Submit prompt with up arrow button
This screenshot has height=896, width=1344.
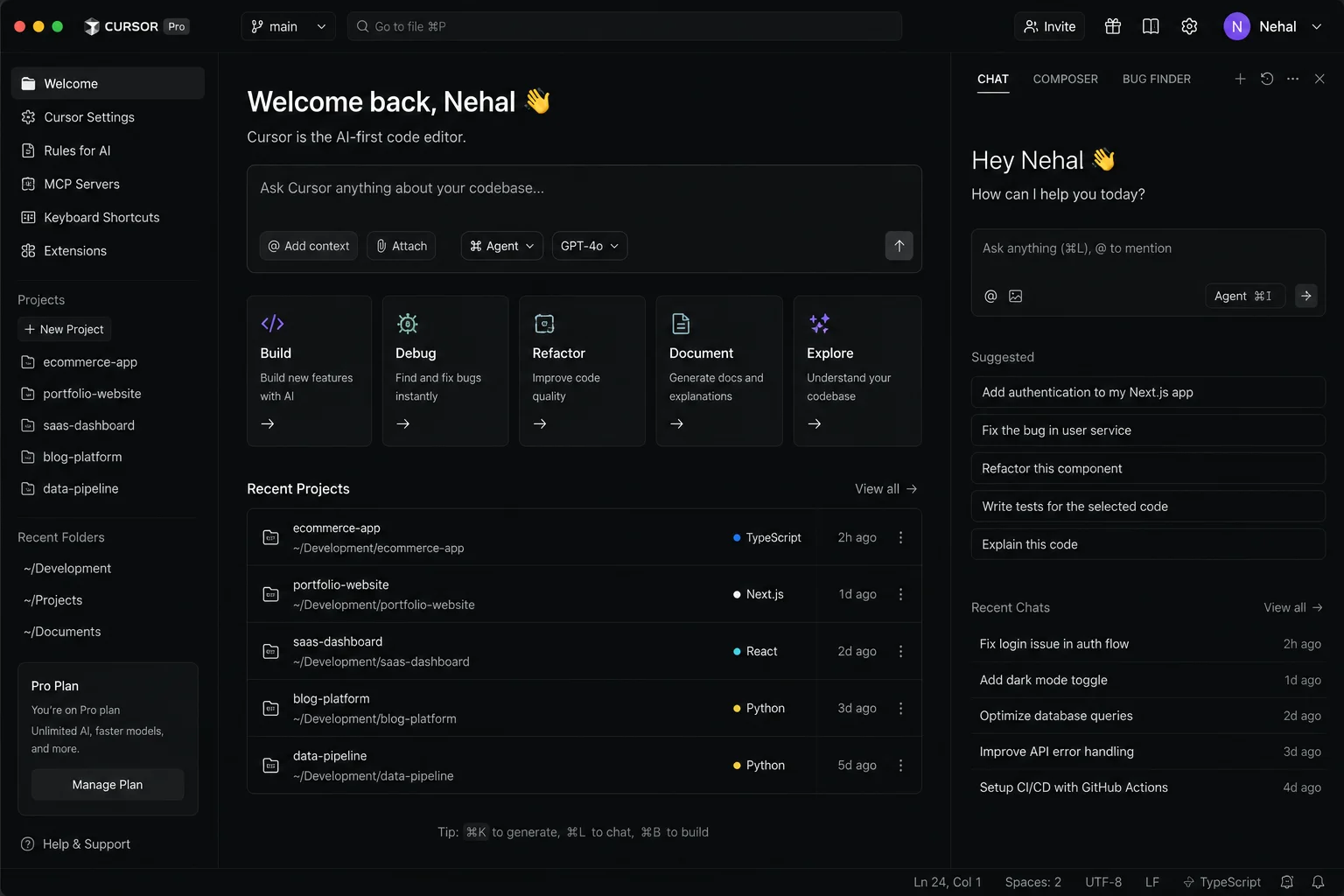899,246
